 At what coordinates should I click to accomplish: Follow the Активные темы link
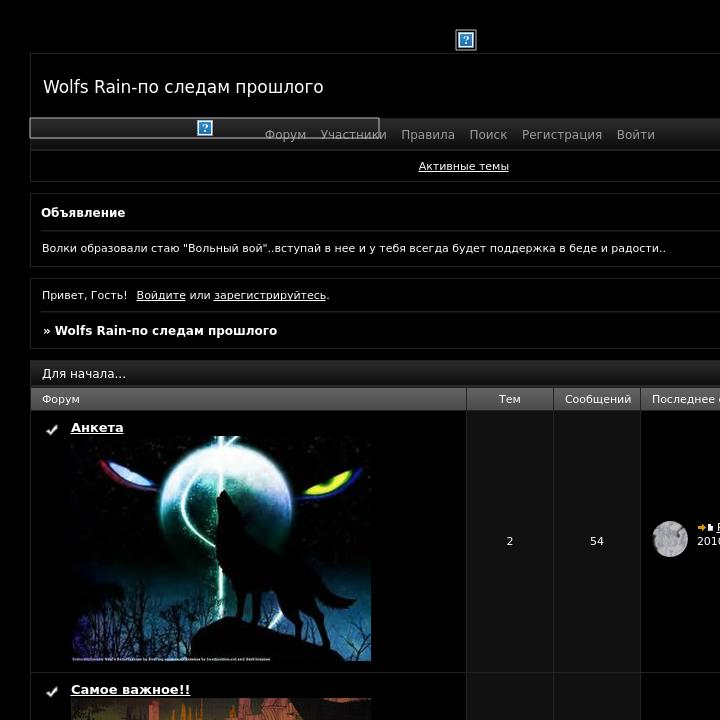[463, 166]
